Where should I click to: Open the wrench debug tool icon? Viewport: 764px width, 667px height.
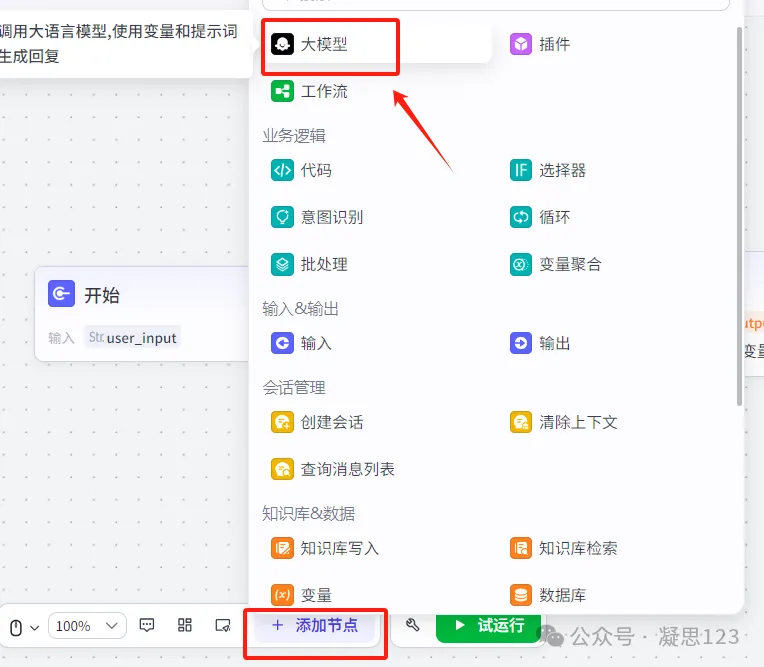412,626
